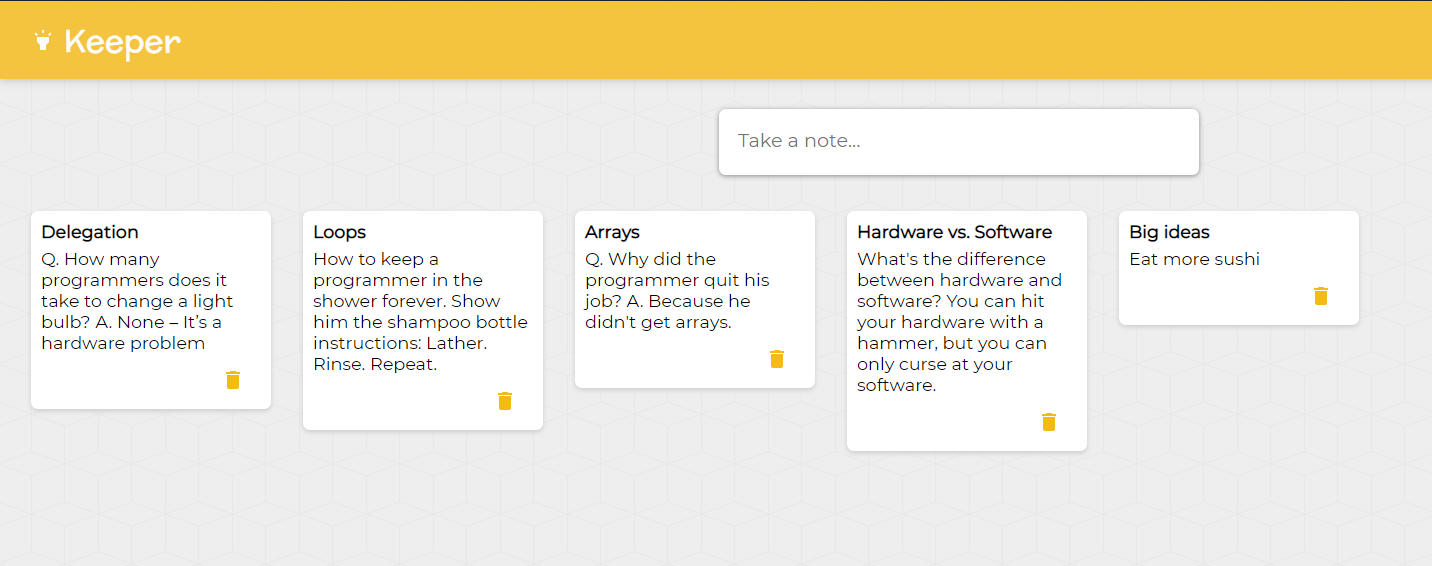The height and width of the screenshot is (566, 1432).
Task: Click the Eat more sushi text
Action: coord(1195,259)
